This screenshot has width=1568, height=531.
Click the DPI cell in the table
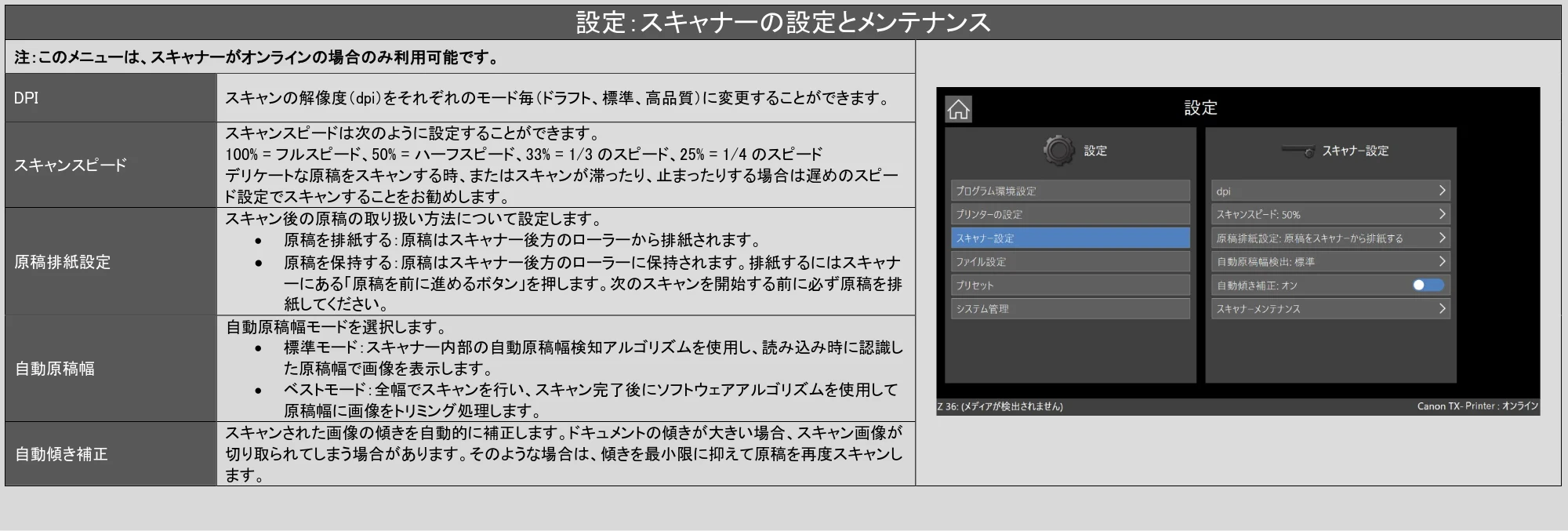[x=111, y=98]
